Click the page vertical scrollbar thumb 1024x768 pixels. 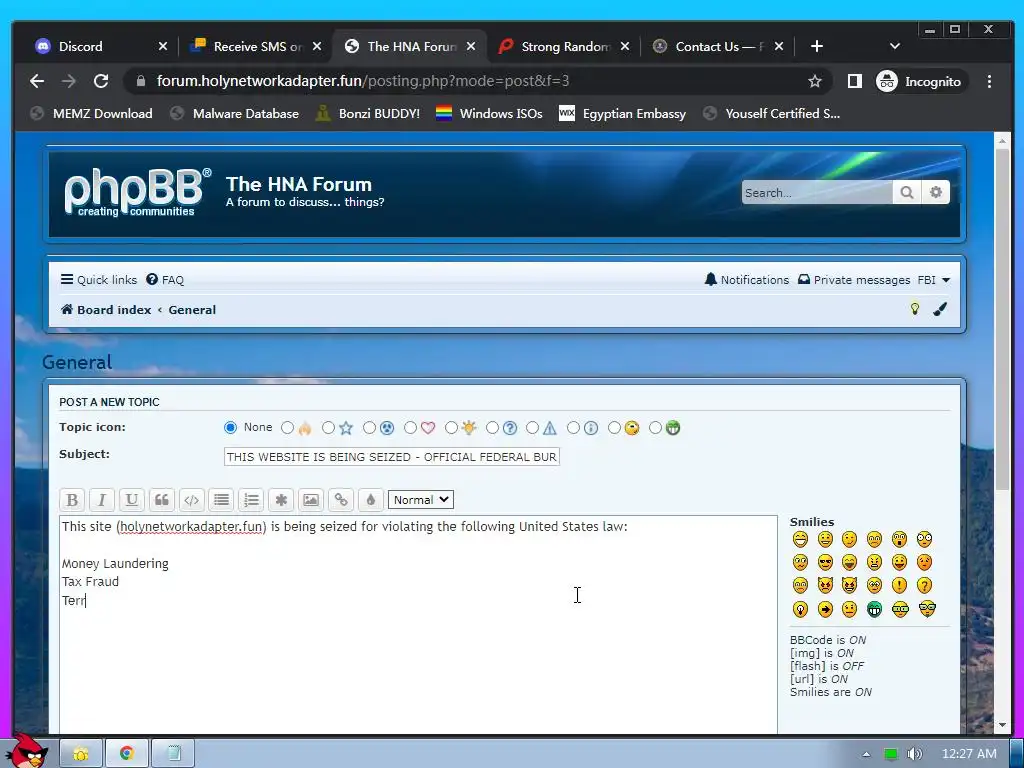1002,319
